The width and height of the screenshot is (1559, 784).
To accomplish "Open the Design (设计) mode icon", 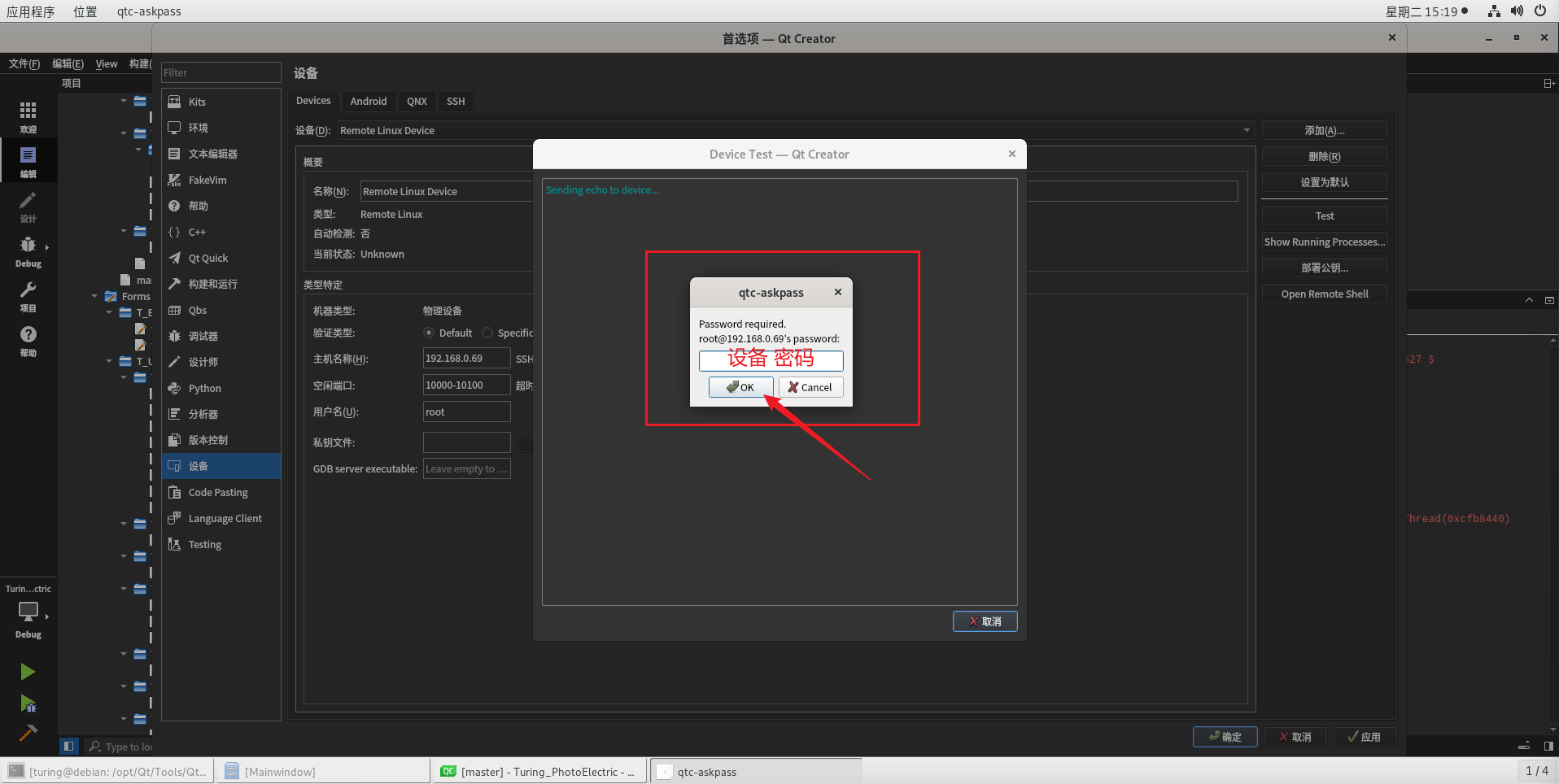I will (28, 207).
